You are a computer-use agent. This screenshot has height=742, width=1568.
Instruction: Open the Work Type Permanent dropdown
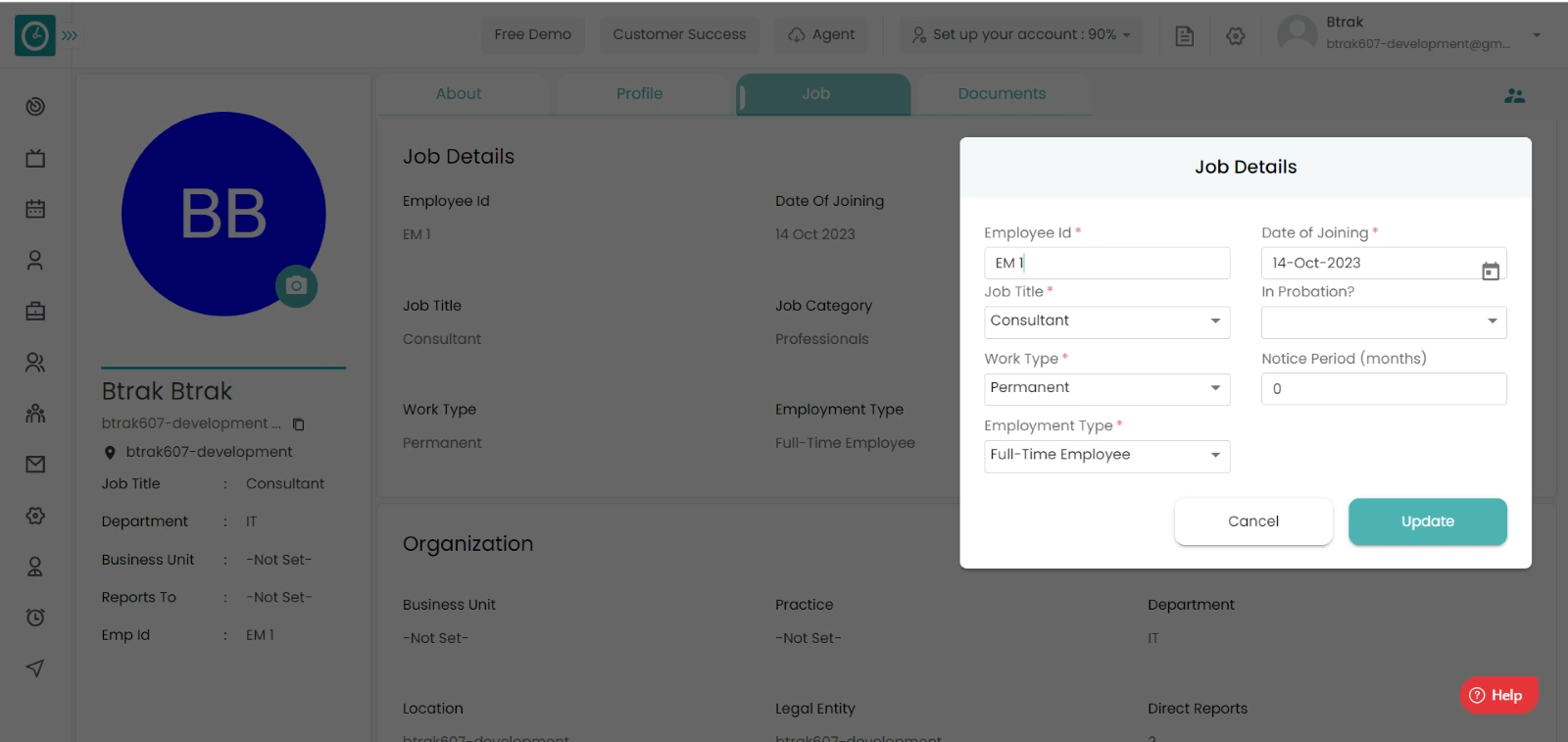coord(1106,388)
